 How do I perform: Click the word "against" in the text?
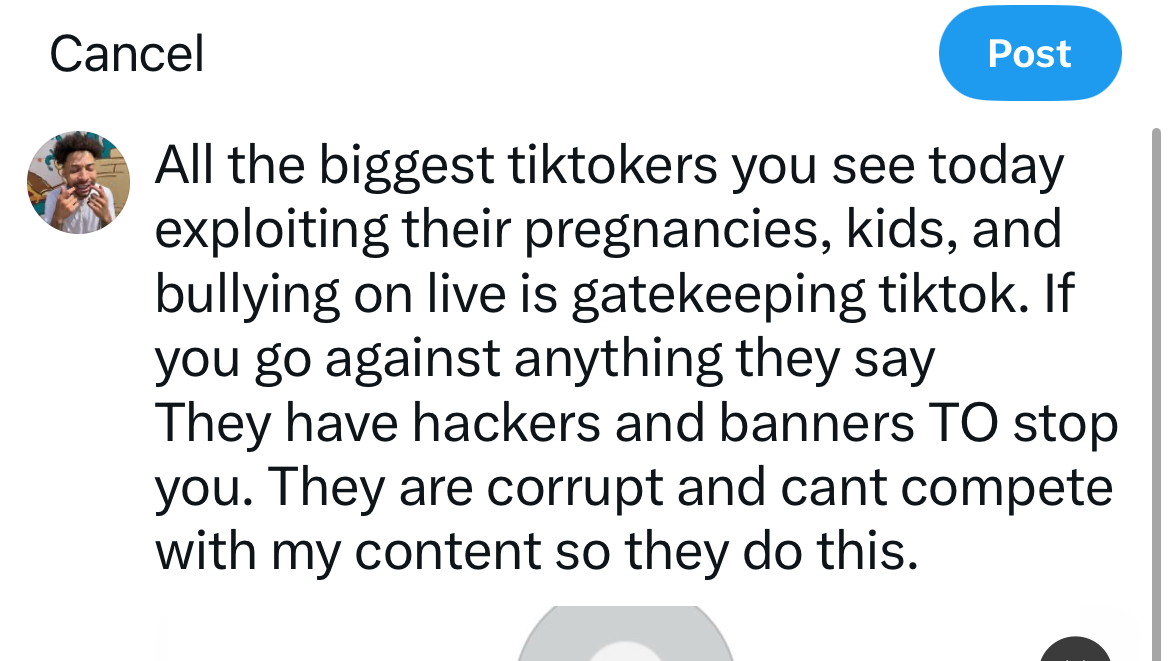coord(412,360)
